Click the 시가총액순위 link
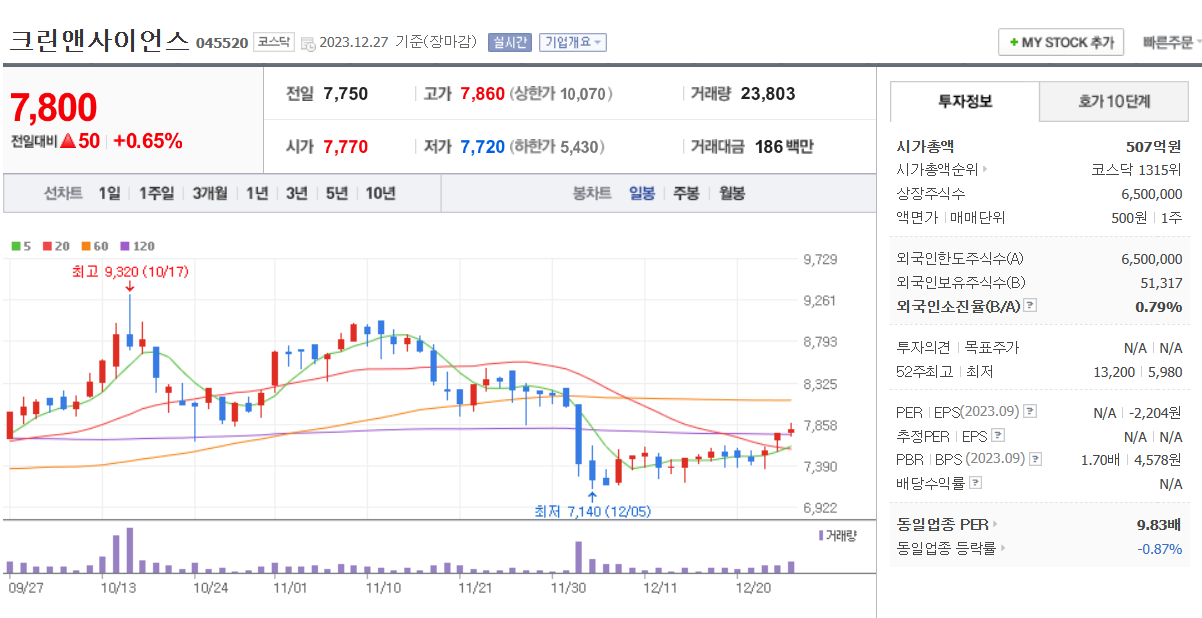Image resolution: width=1202 pixels, height=618 pixels. pyautogui.click(x=937, y=170)
